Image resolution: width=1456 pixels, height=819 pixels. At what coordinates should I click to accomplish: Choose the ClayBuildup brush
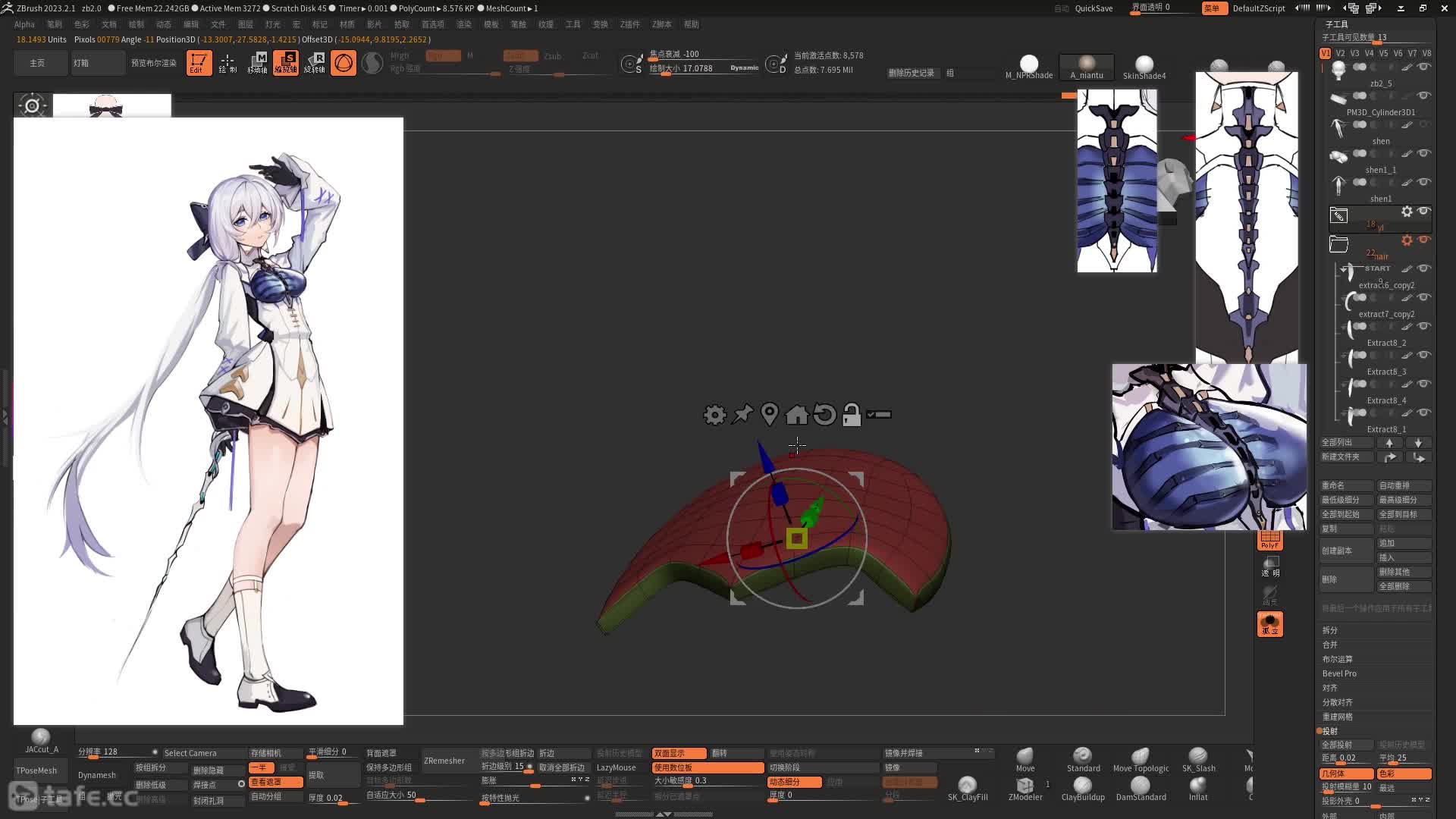pyautogui.click(x=1083, y=789)
